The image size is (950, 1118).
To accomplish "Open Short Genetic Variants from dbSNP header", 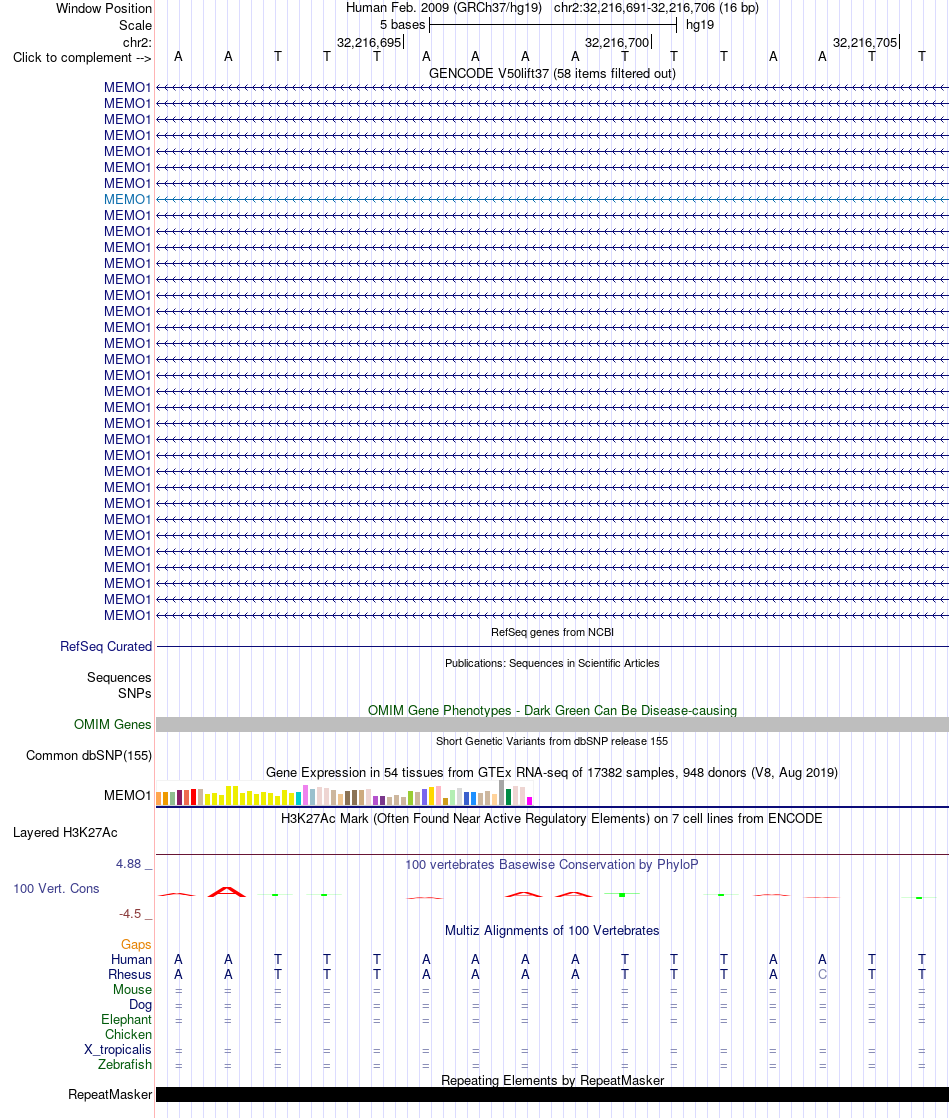I will [x=552, y=742].
